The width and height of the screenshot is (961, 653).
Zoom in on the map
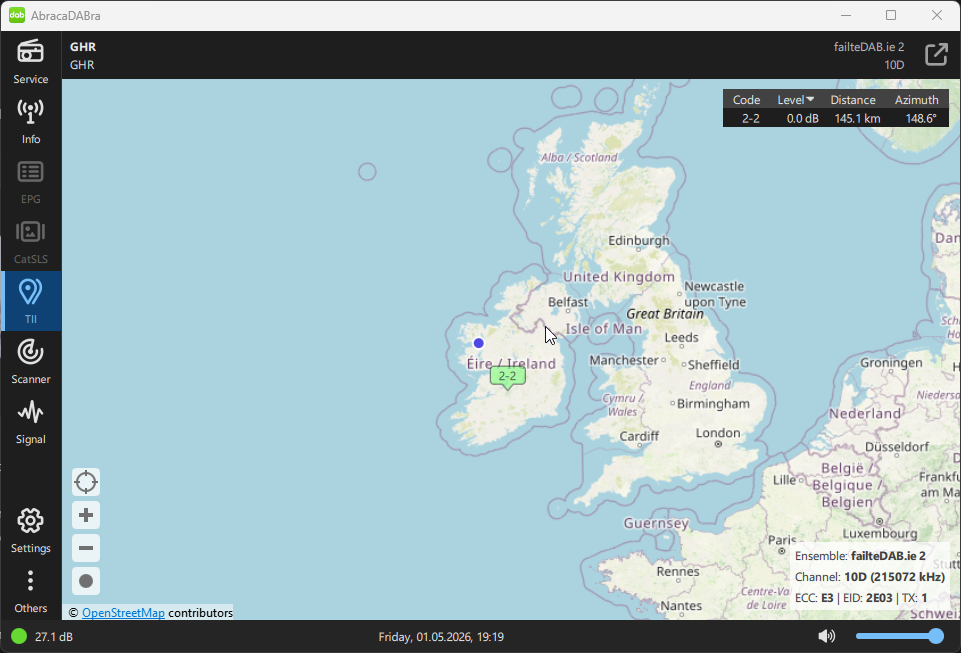tap(86, 515)
